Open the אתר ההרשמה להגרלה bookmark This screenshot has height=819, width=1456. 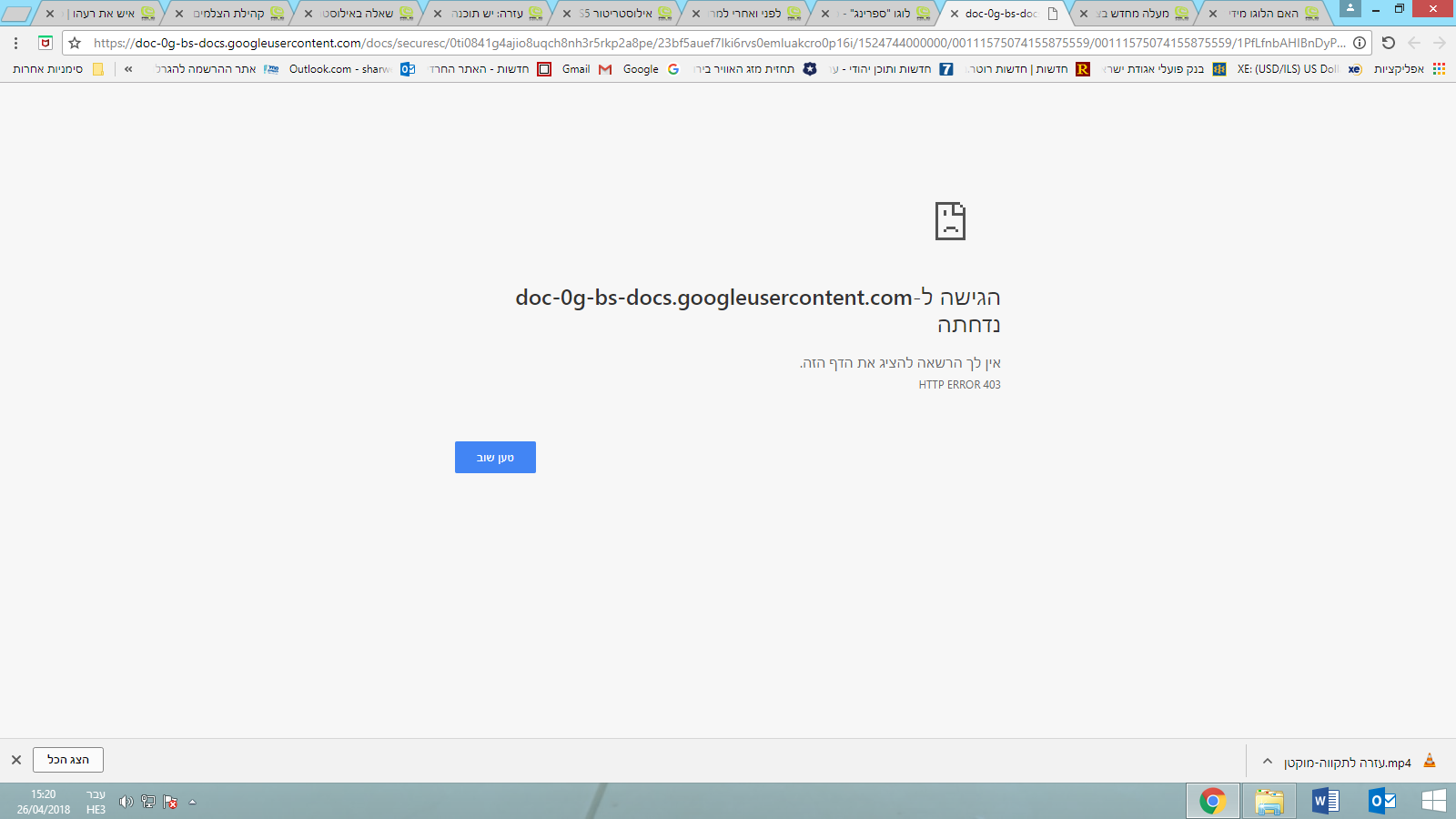point(217,69)
